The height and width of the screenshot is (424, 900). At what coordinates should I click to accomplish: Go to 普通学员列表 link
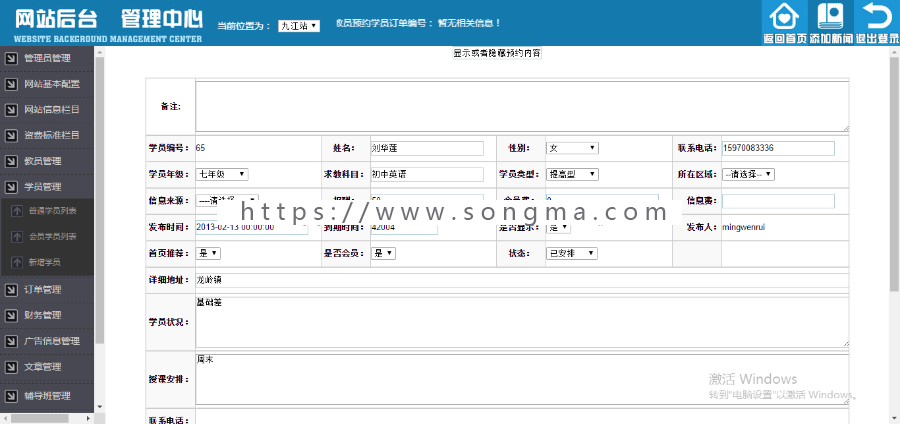tap(53, 211)
